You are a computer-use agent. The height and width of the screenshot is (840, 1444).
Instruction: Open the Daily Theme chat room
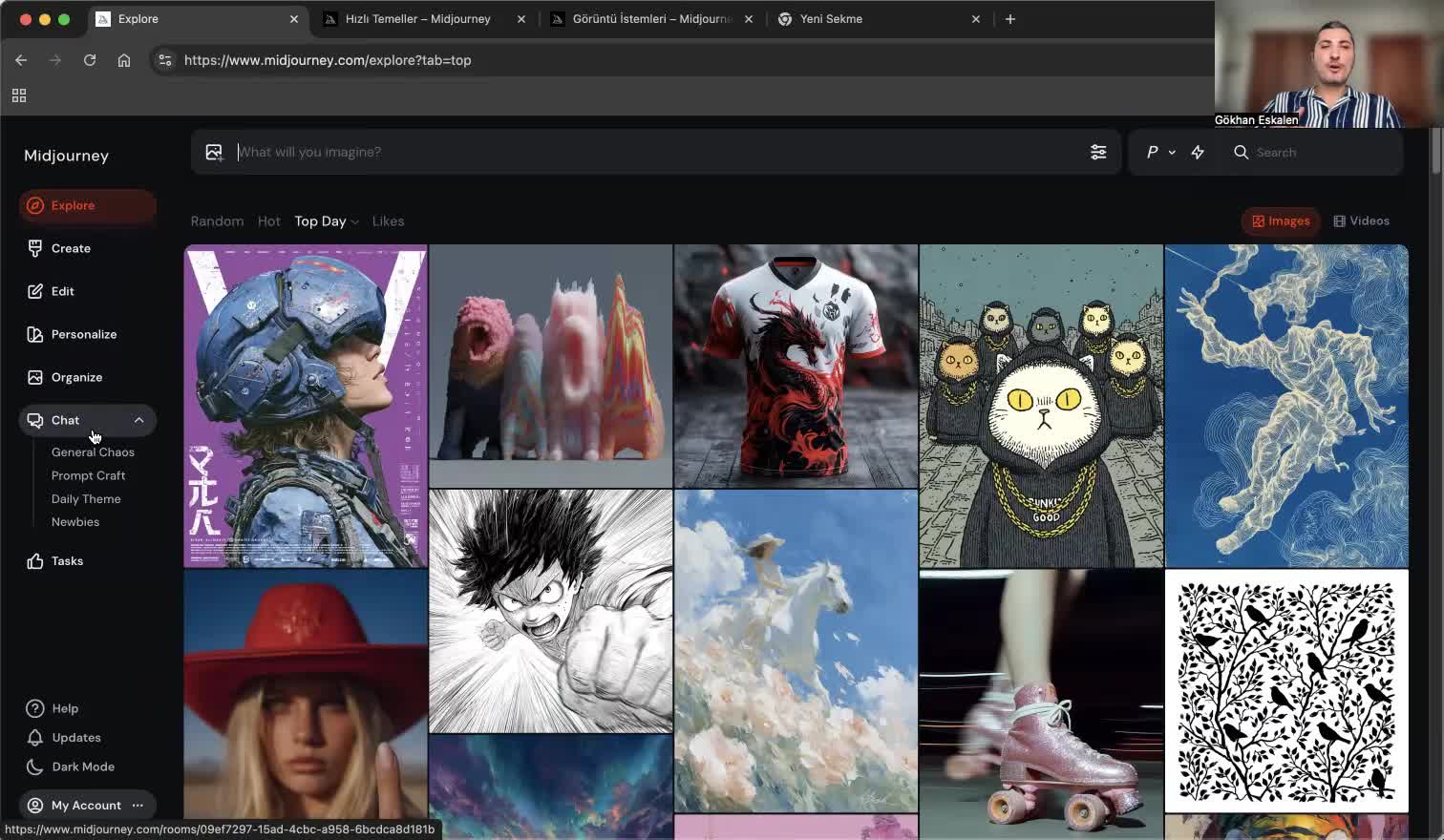click(86, 499)
